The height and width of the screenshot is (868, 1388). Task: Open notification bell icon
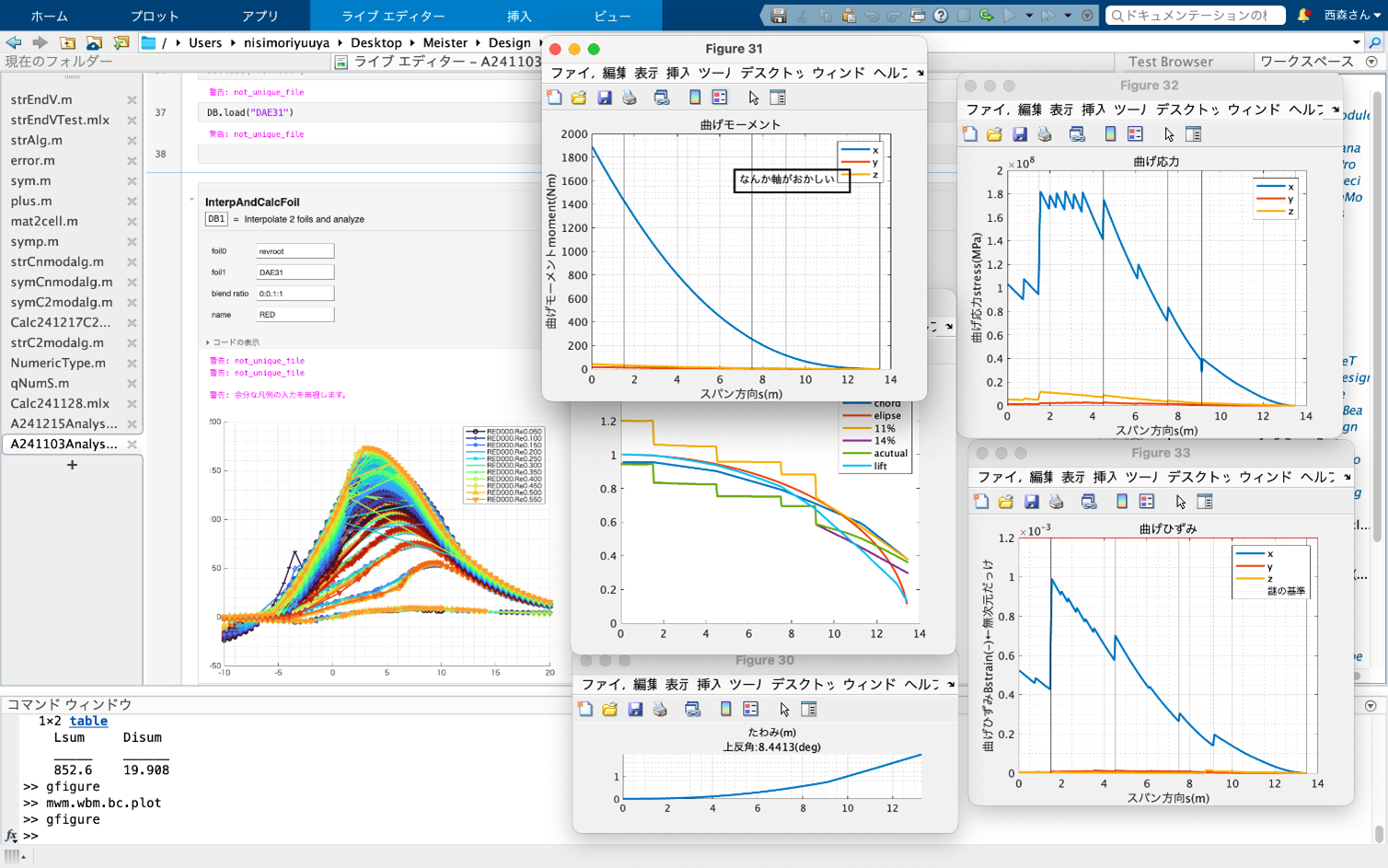[x=1303, y=16]
